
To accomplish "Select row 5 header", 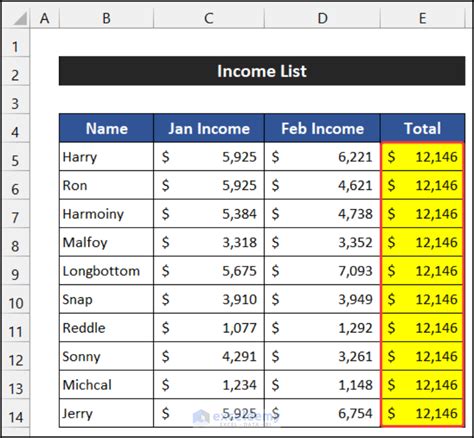I will 15,157.
